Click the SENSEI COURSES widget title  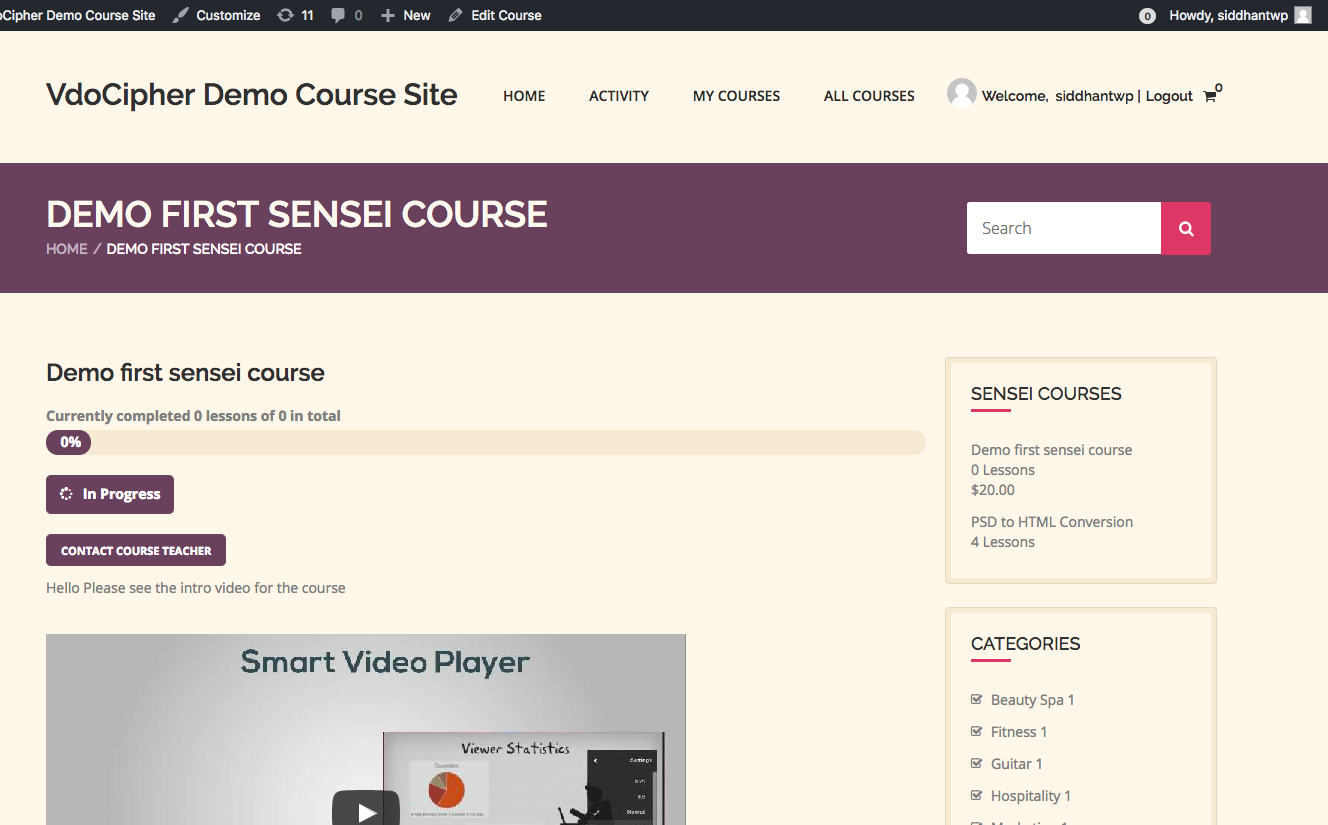point(1046,394)
